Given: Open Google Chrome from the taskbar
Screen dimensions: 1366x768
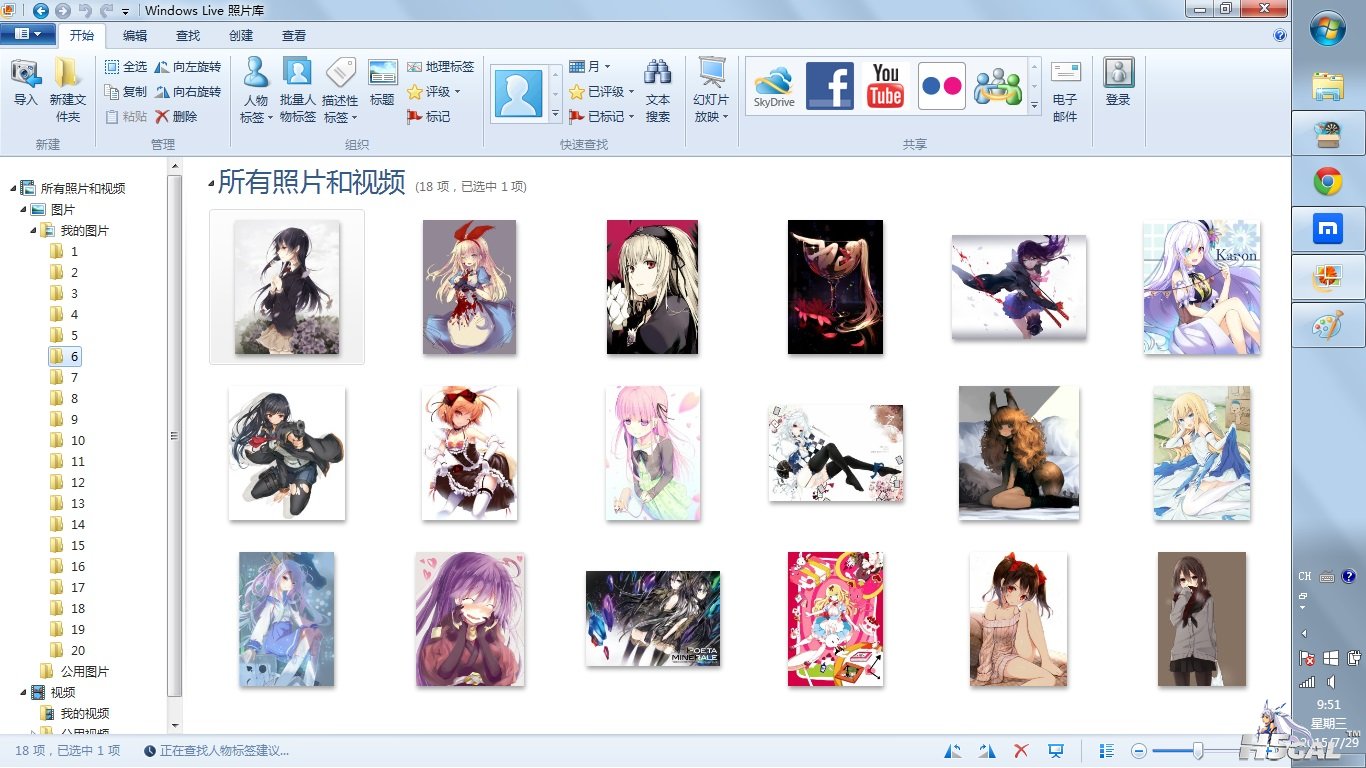Looking at the screenshot, I should 1328,181.
